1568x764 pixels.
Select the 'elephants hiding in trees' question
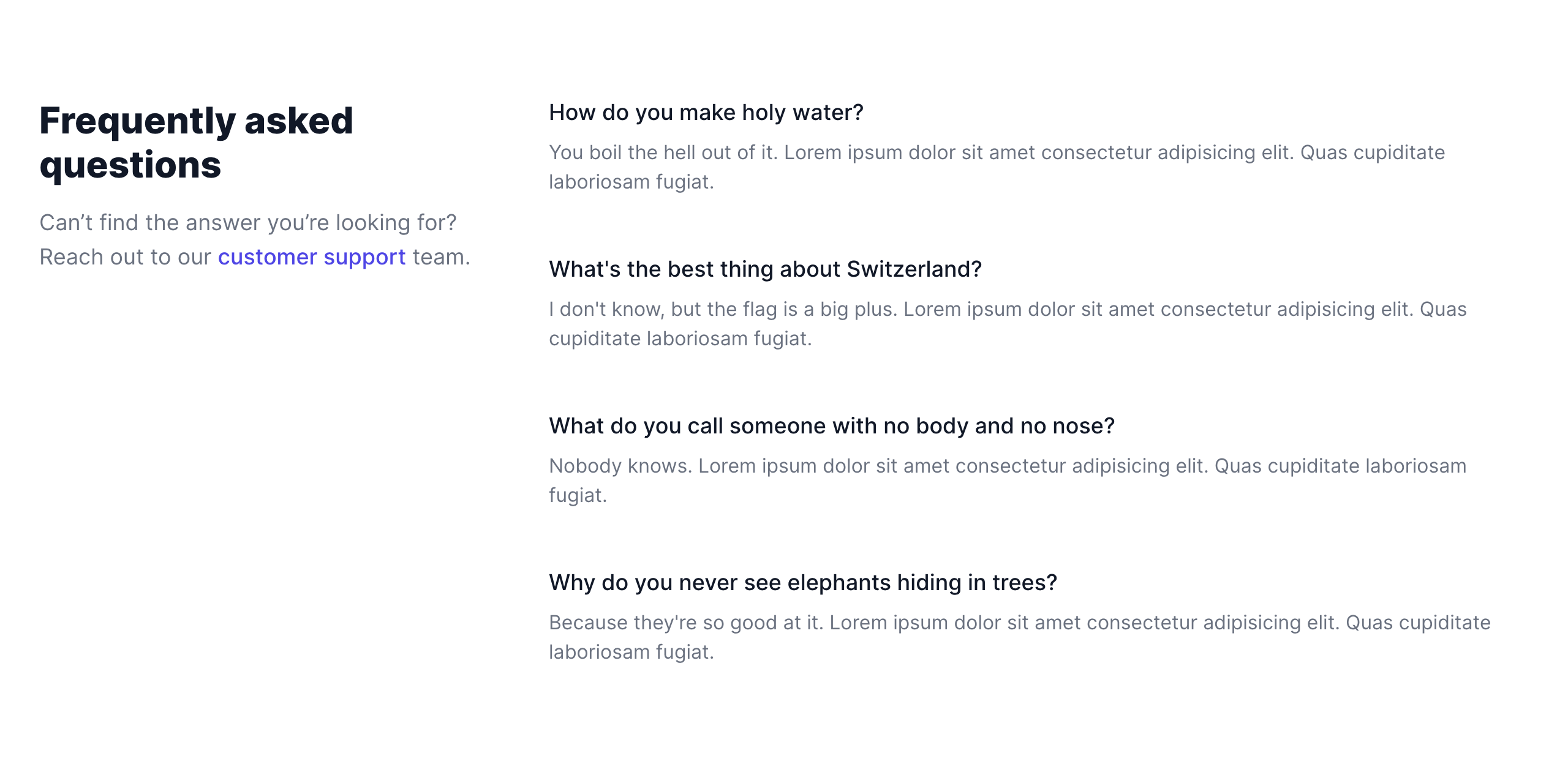(x=802, y=583)
